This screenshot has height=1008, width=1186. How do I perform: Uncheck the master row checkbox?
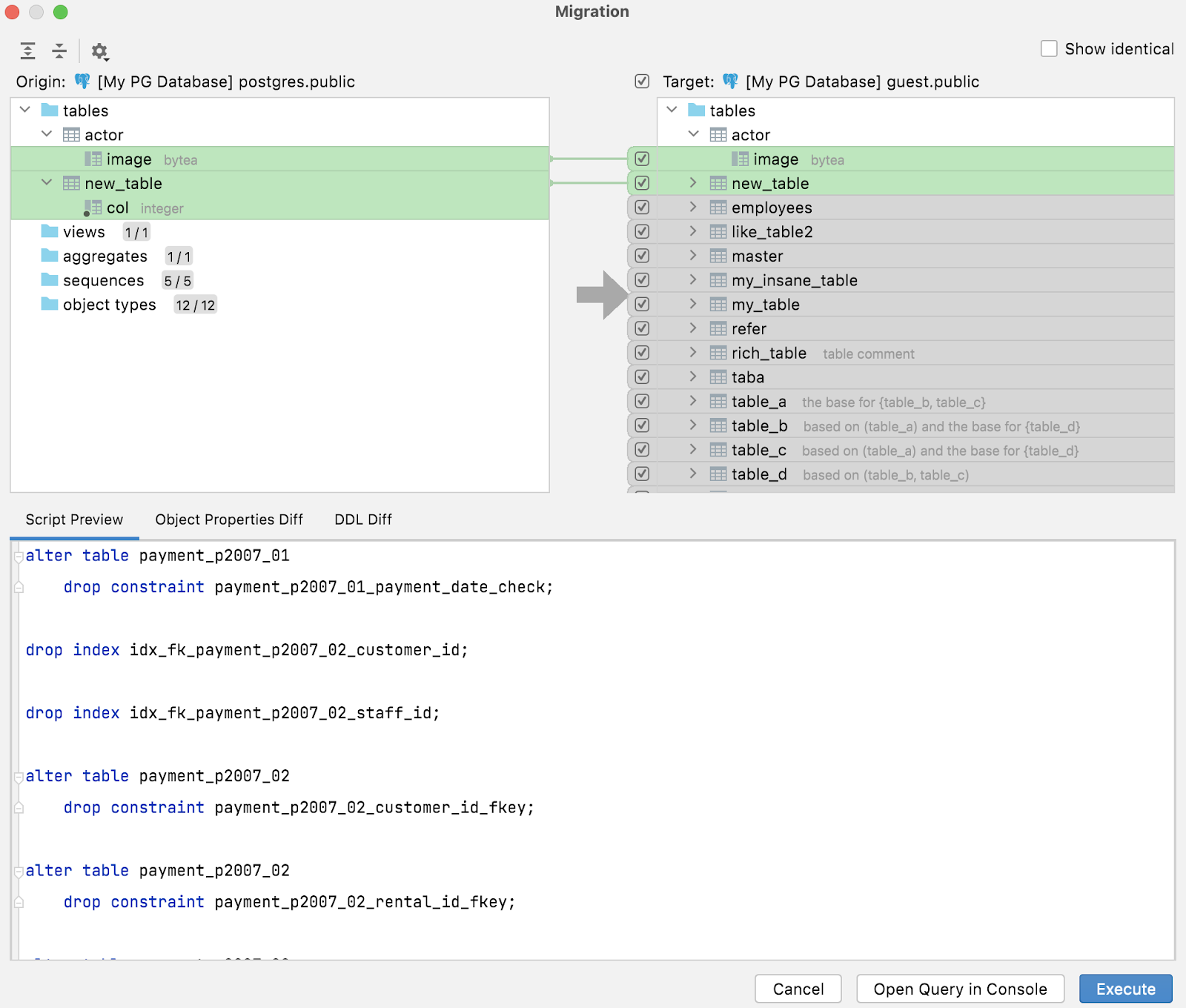[642, 256]
